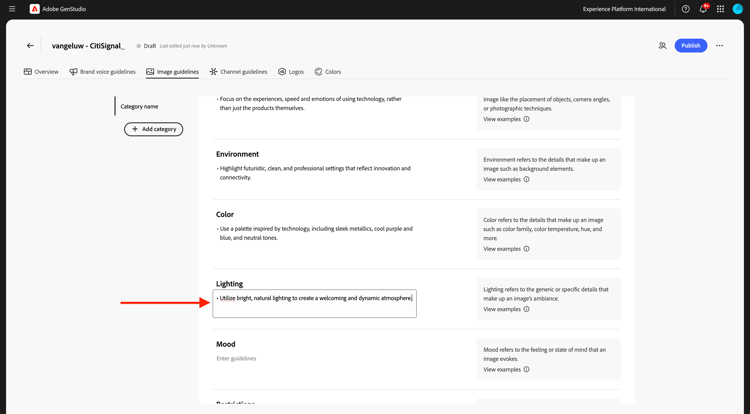Screen dimensions: 750x414
Task: Click the Adobe GenStudio logo
Action: (x=35, y=9)
